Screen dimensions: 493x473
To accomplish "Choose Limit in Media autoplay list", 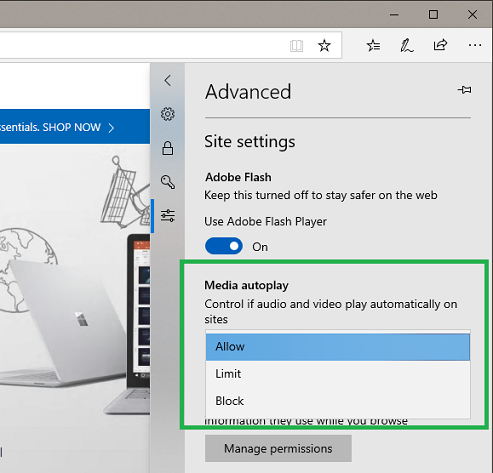I will (338, 374).
